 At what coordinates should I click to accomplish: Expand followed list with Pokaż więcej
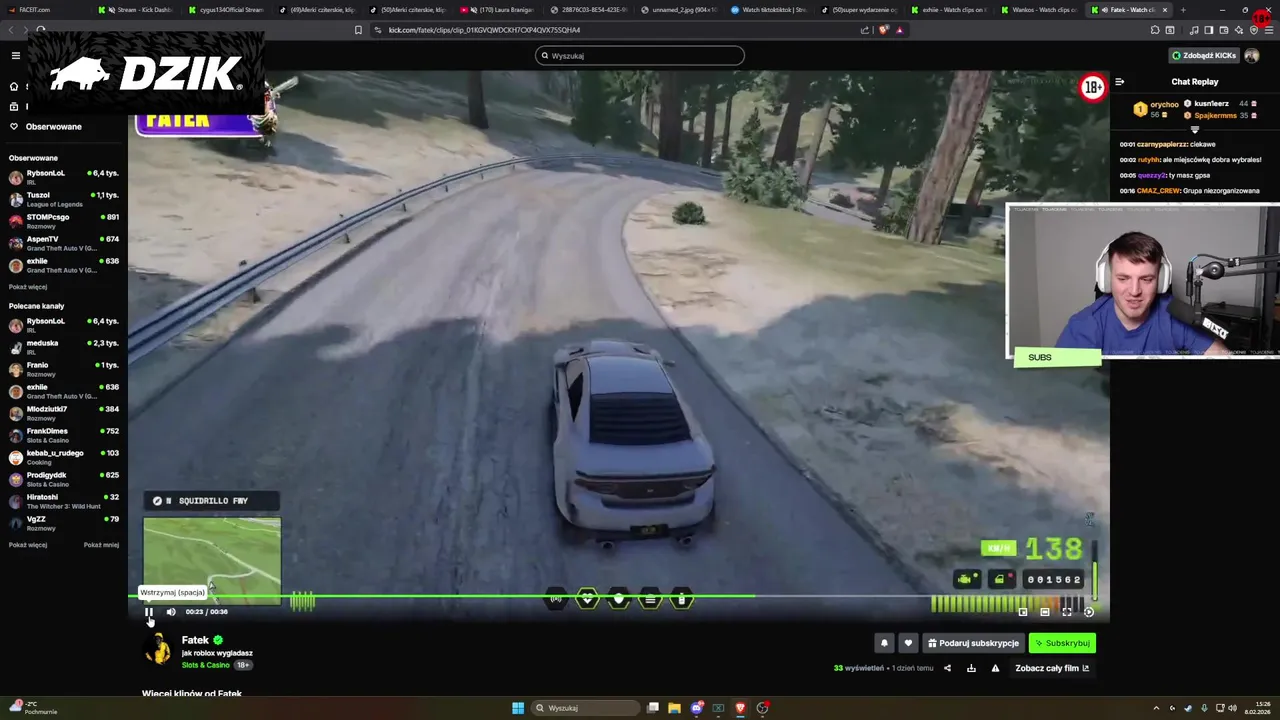click(x=28, y=287)
